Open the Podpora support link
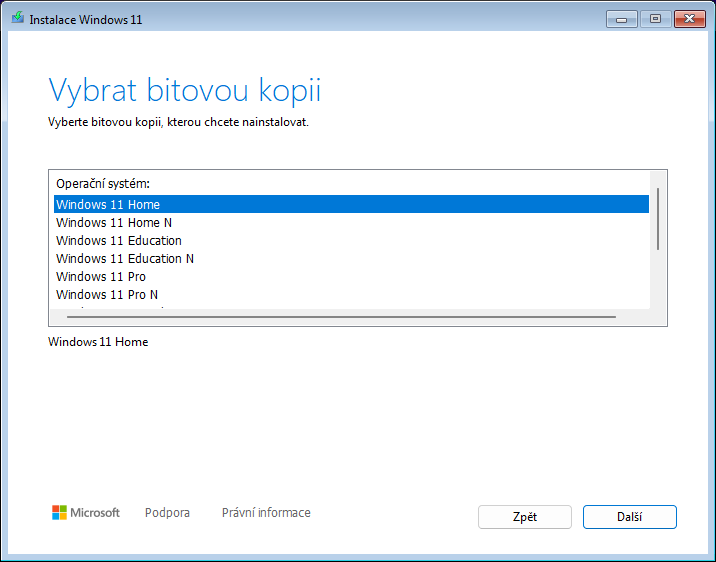 click(x=167, y=513)
